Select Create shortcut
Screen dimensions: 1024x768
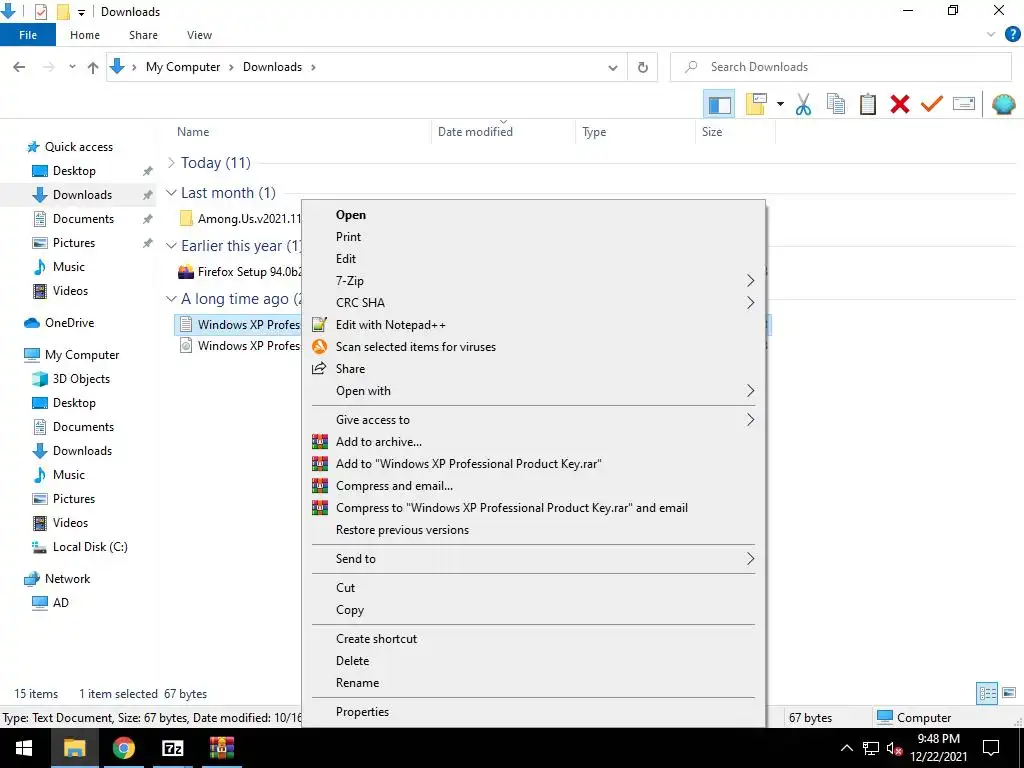533,639
